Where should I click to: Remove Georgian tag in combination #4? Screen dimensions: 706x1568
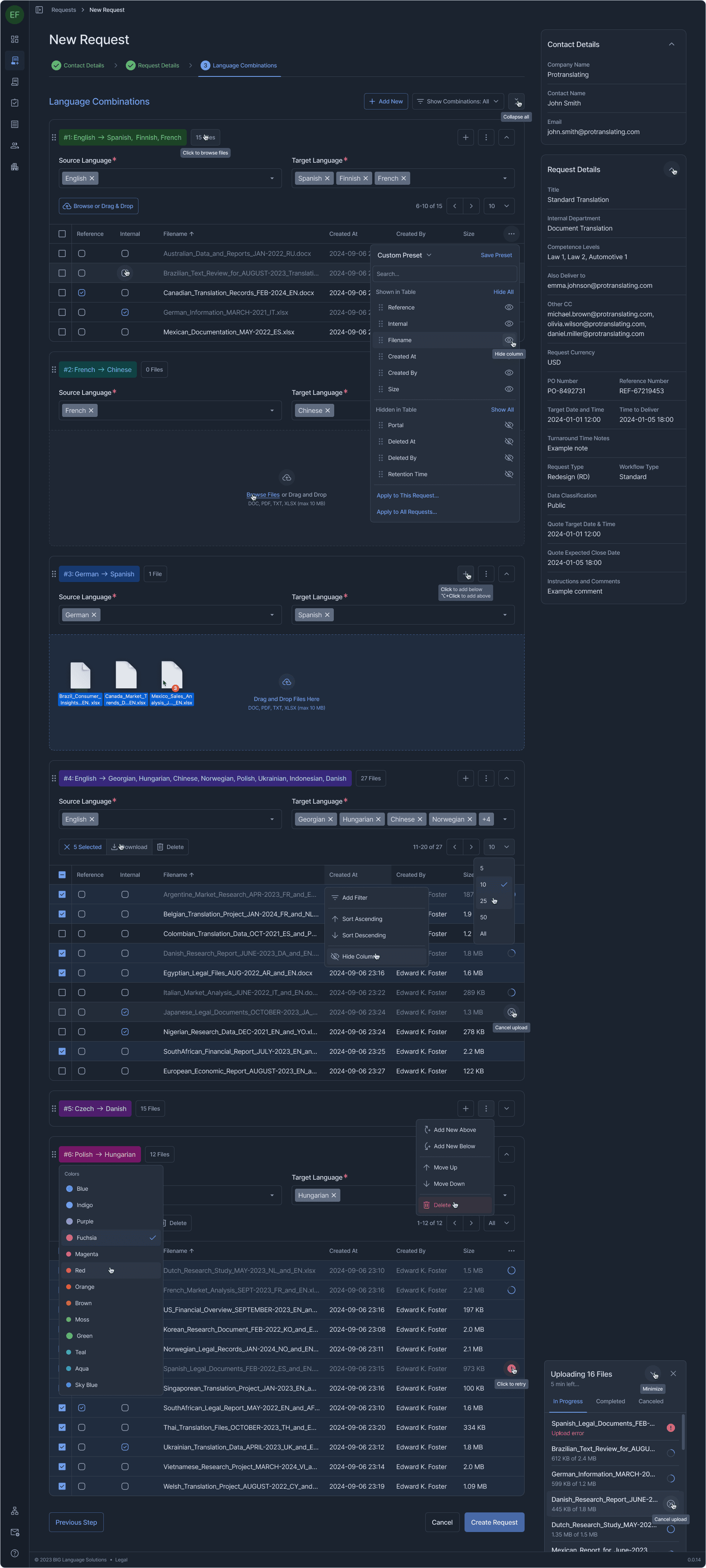(331, 819)
